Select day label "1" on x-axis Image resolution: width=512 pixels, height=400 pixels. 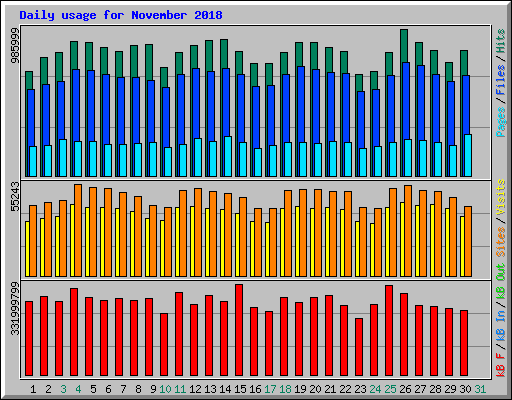33,389
